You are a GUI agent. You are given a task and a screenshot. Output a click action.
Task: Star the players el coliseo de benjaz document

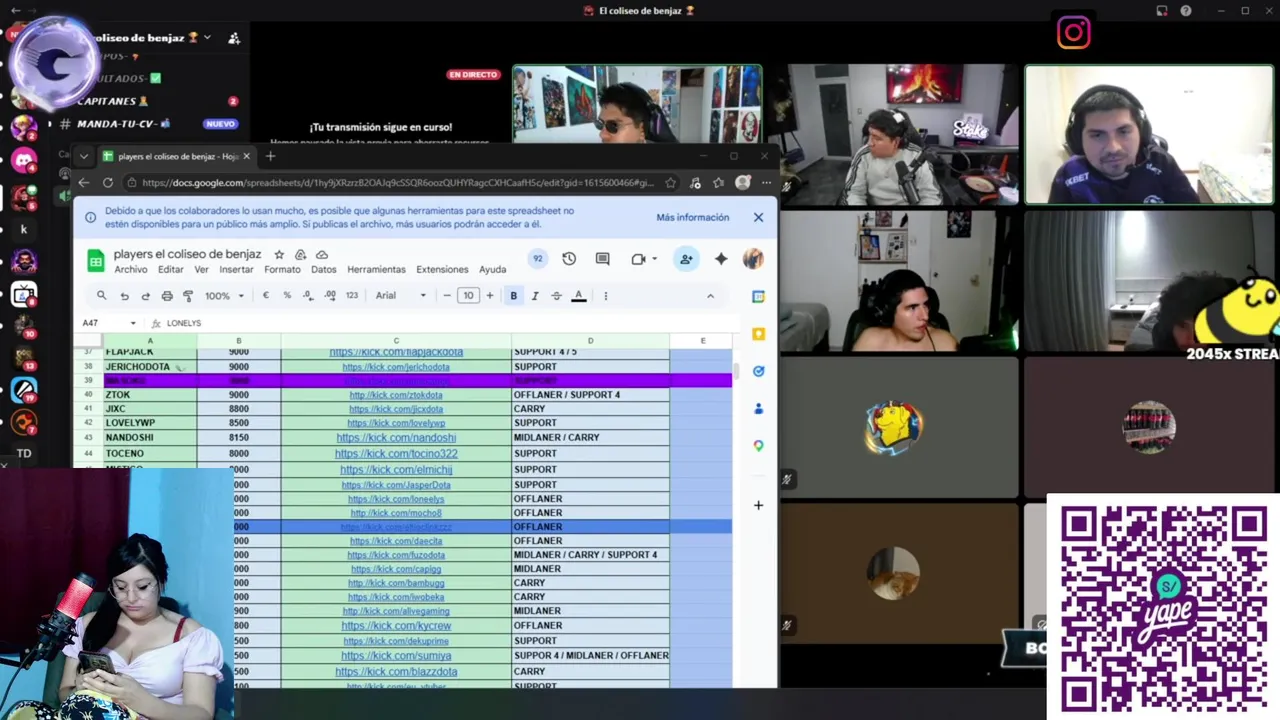click(279, 255)
